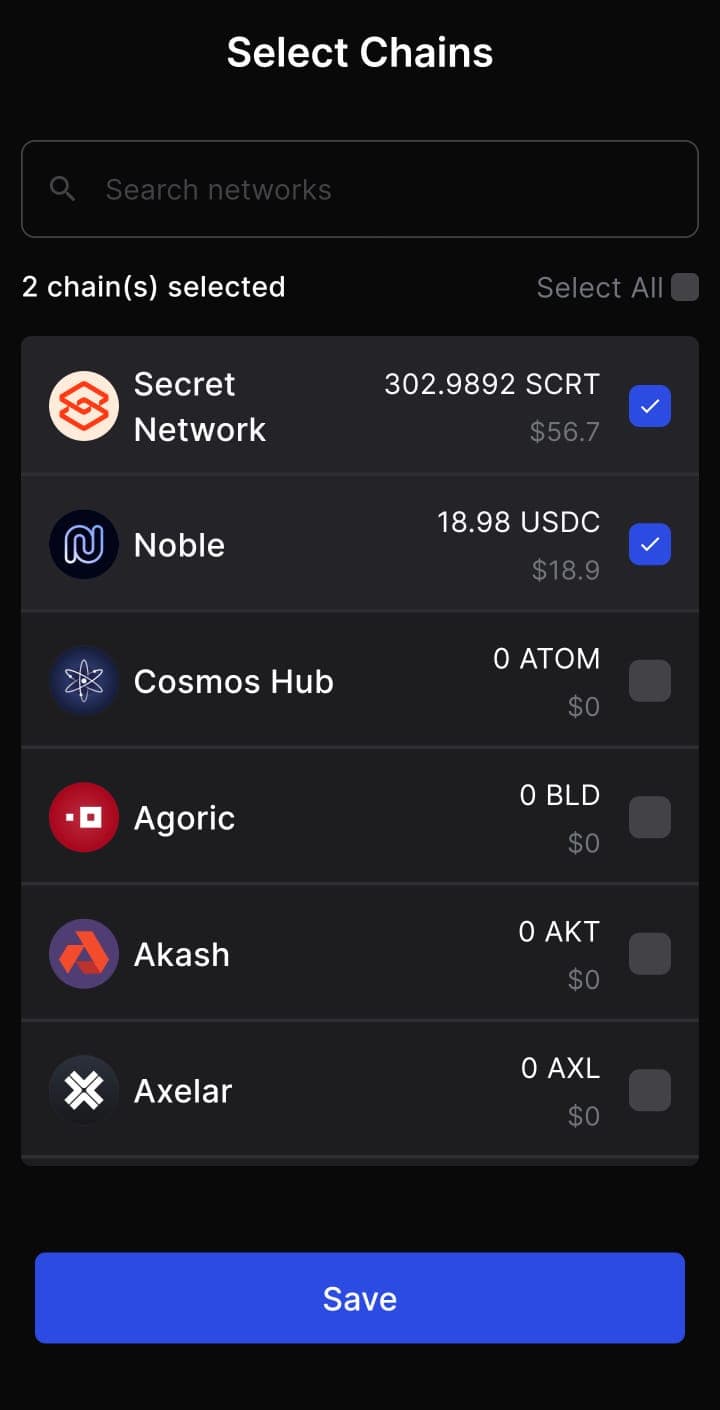Select the Axelar chain checkbox
The height and width of the screenshot is (1410, 720).
[650, 1090]
